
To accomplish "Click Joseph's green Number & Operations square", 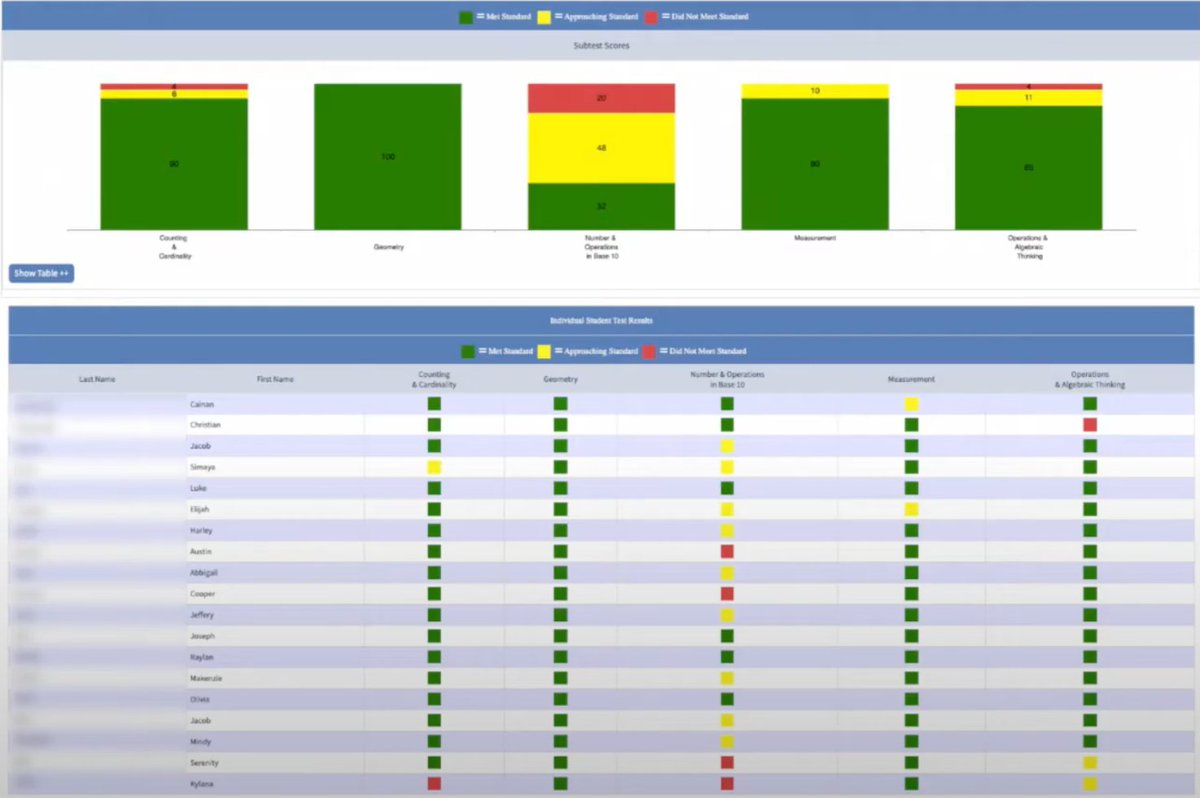I will [x=727, y=636].
